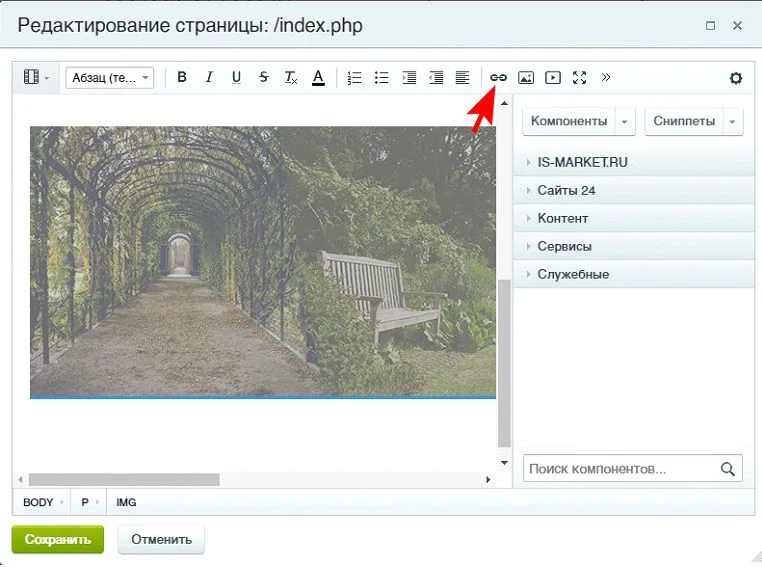This screenshot has height=567, width=762.
Task: Insert a bulleted list
Action: pyautogui.click(x=381, y=78)
